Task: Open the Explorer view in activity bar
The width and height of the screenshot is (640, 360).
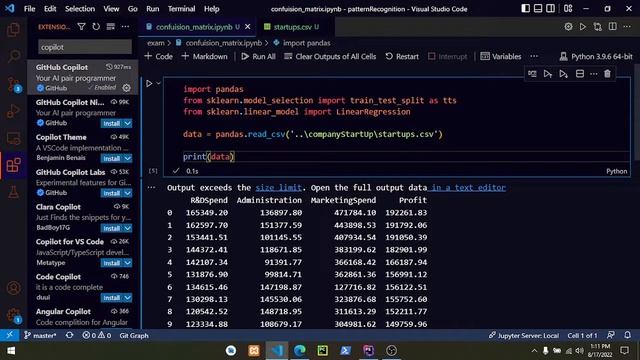Action: click(x=13, y=30)
